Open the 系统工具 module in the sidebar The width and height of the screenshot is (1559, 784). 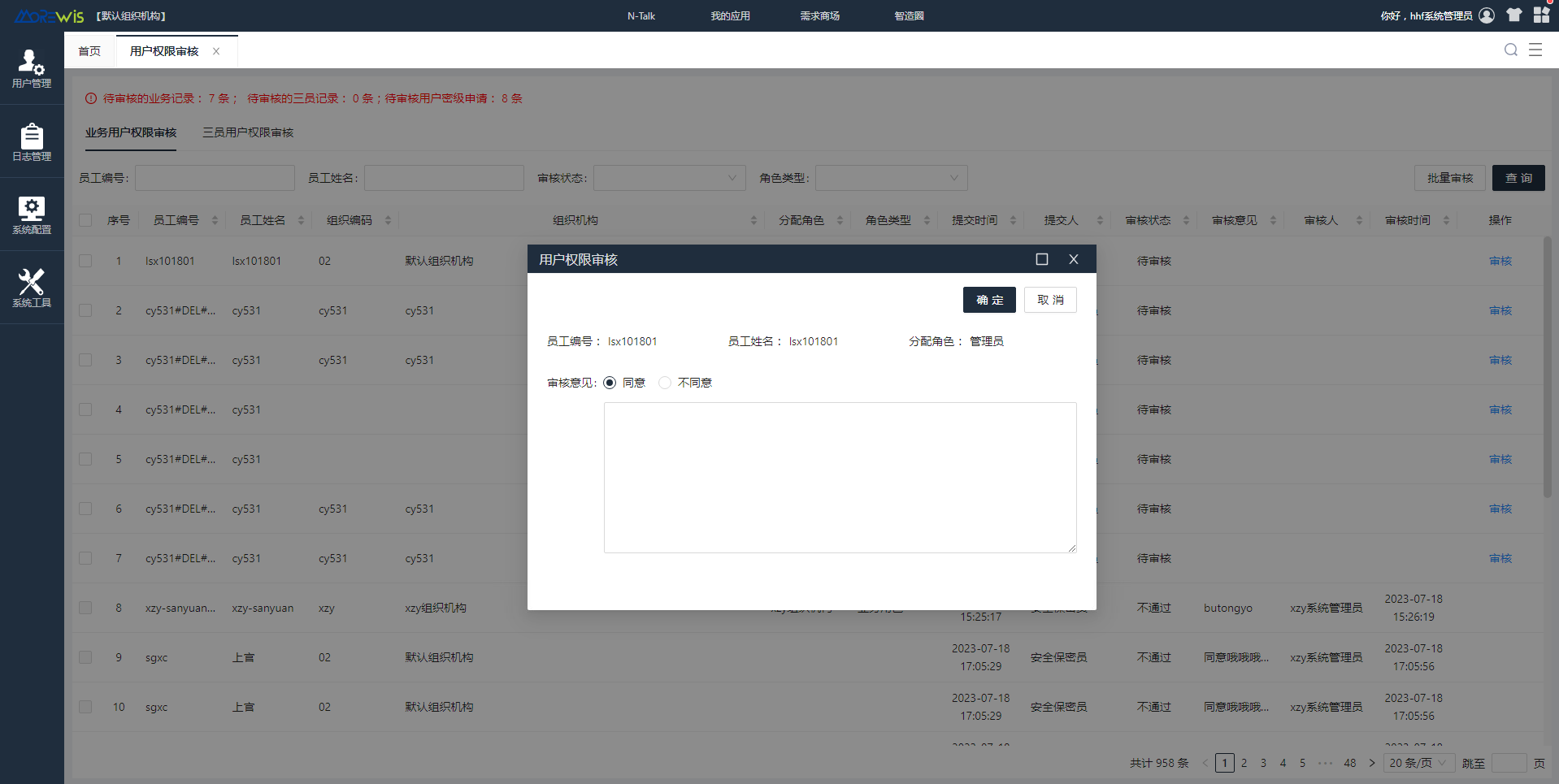point(31,286)
